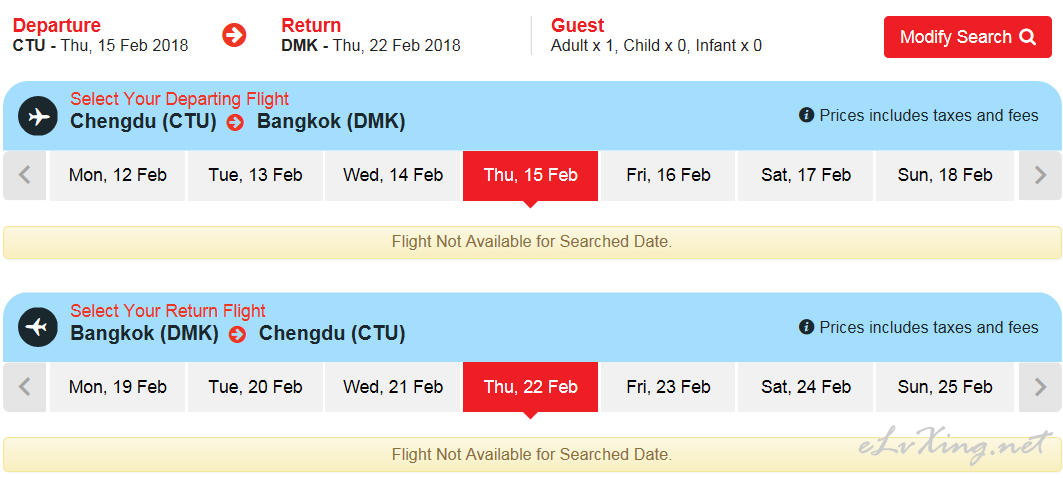Select Tue, 20 Feb return date
1063x478 pixels.
(256, 387)
